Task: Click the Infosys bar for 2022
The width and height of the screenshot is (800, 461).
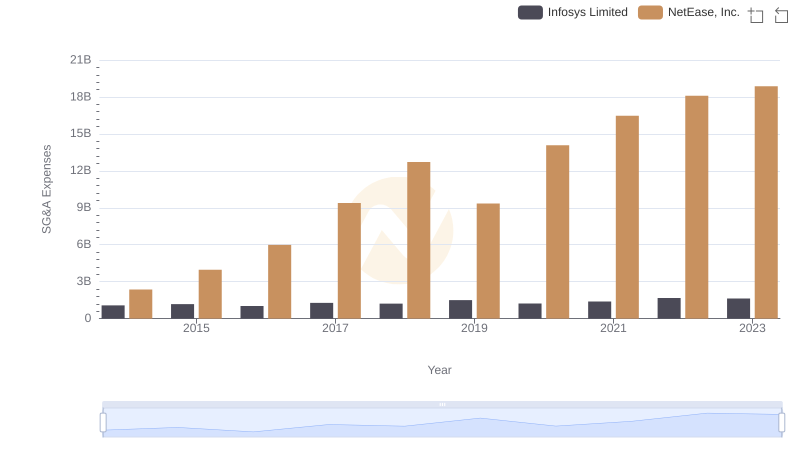Action: (x=669, y=308)
